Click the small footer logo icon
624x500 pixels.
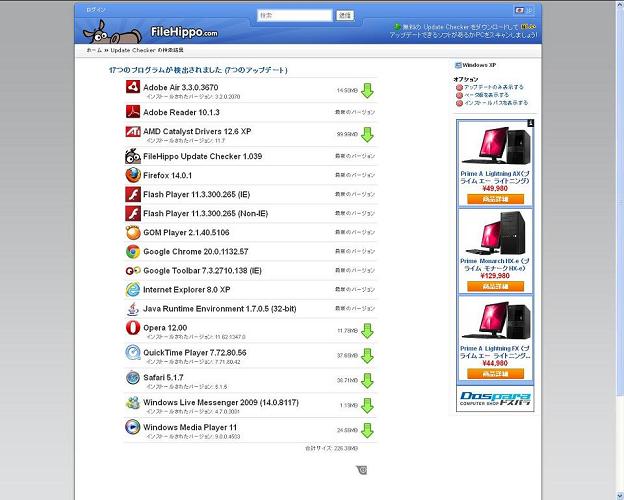[362, 470]
